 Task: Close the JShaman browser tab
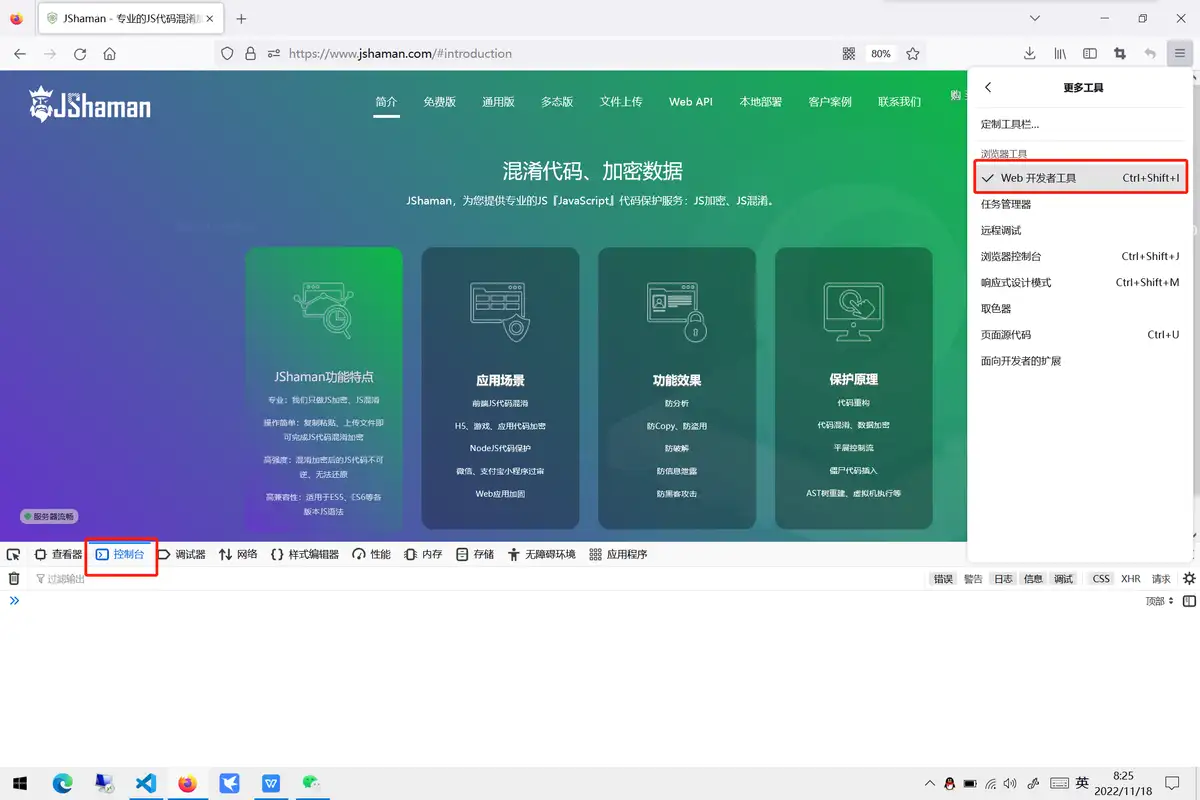coord(209,18)
